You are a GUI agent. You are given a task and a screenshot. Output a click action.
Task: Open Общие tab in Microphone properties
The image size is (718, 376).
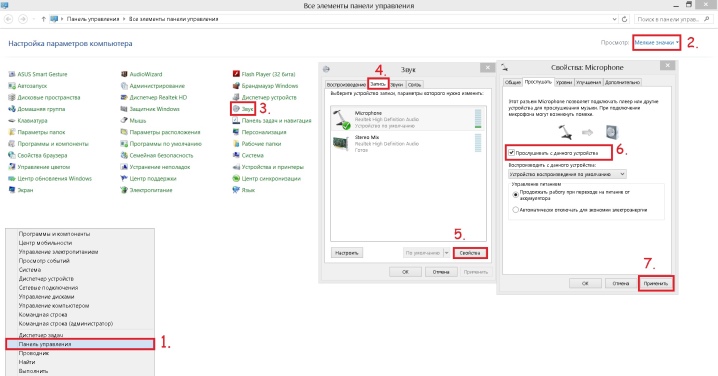click(512, 82)
